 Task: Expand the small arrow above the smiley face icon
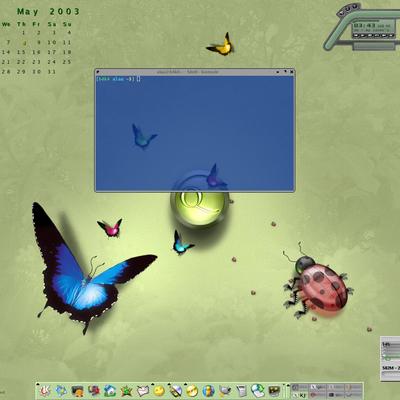pos(154,384)
